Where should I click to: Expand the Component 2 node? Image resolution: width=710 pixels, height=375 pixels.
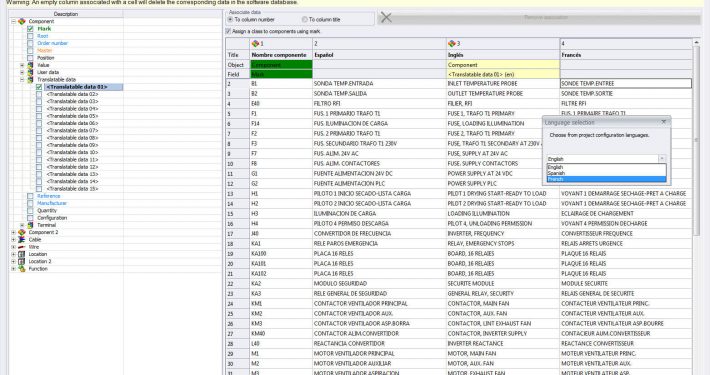click(x=14, y=232)
